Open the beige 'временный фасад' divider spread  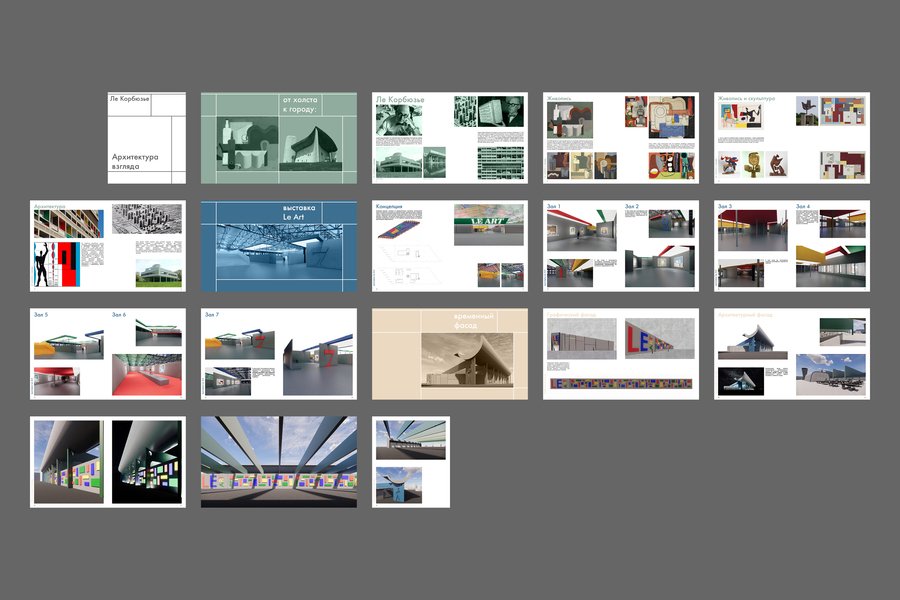[450, 354]
